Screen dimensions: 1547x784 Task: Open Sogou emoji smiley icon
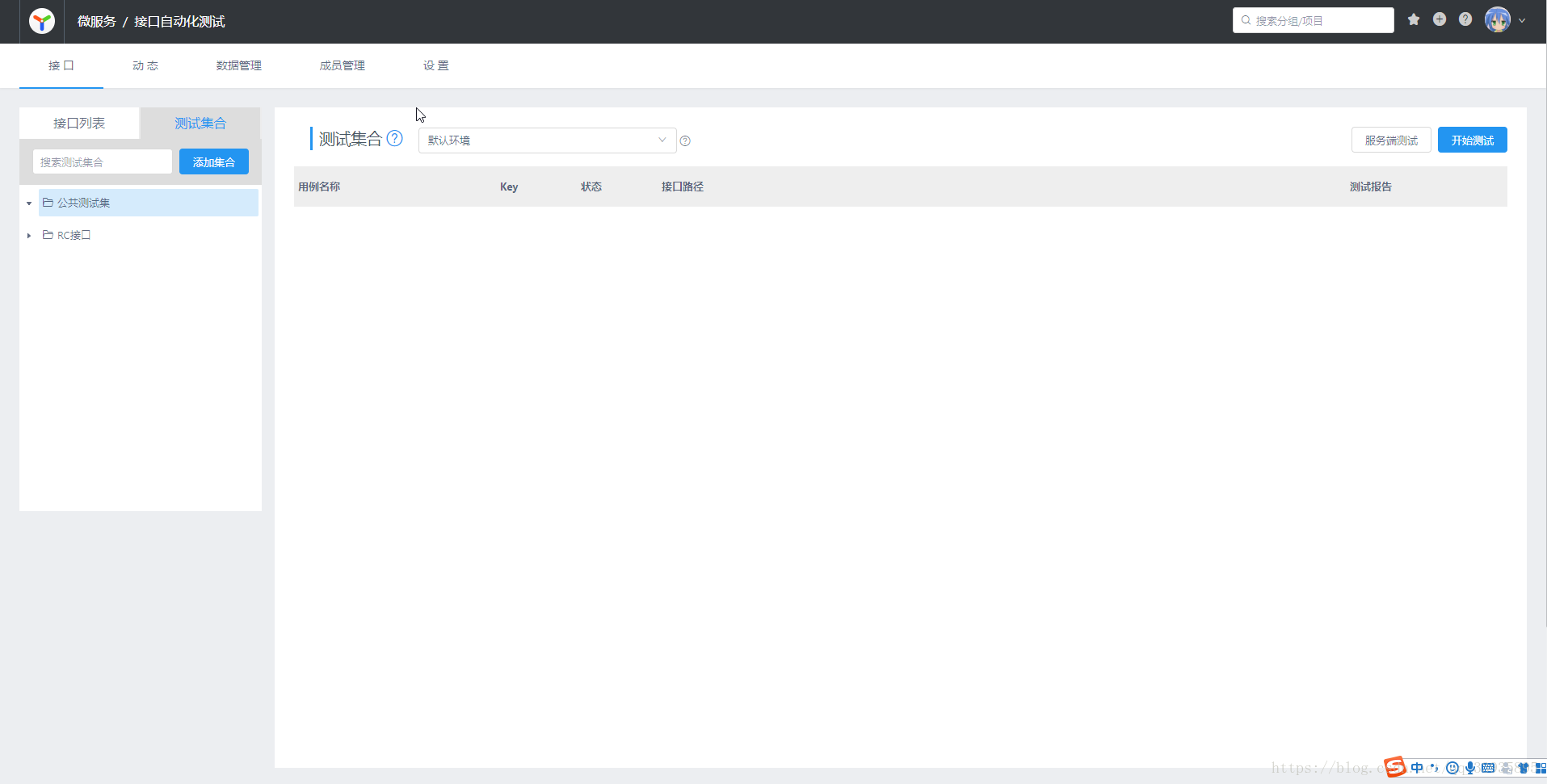point(1452,768)
